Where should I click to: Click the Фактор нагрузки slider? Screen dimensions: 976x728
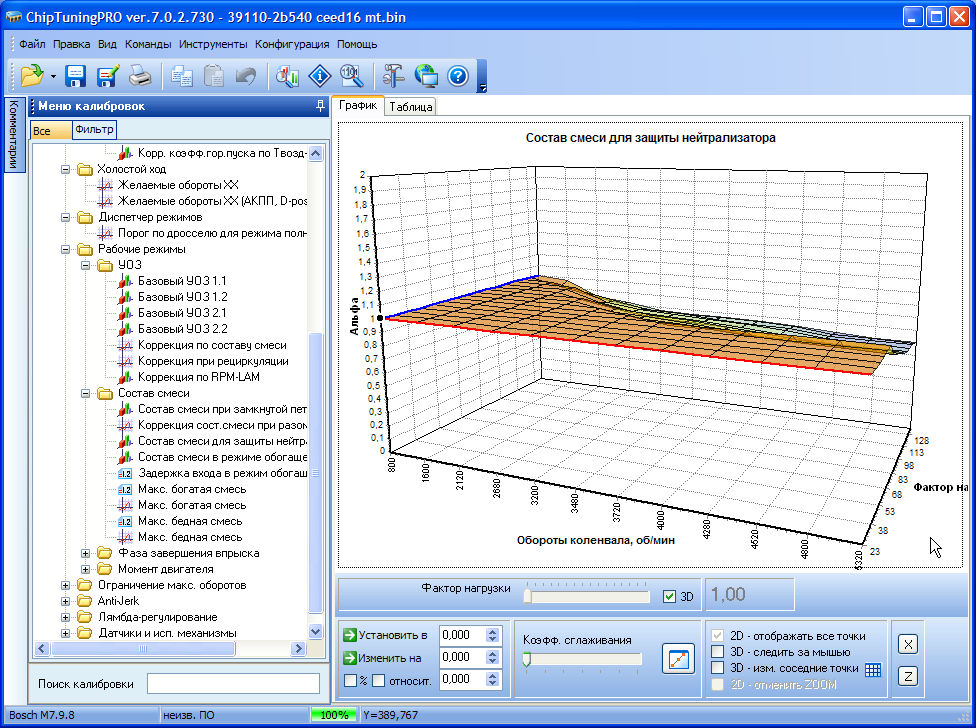[x=587, y=597]
